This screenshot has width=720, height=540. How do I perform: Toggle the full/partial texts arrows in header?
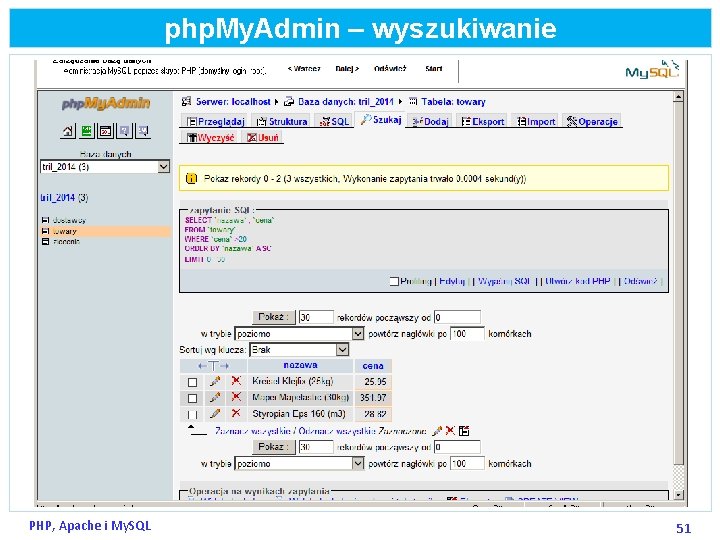pos(214,366)
